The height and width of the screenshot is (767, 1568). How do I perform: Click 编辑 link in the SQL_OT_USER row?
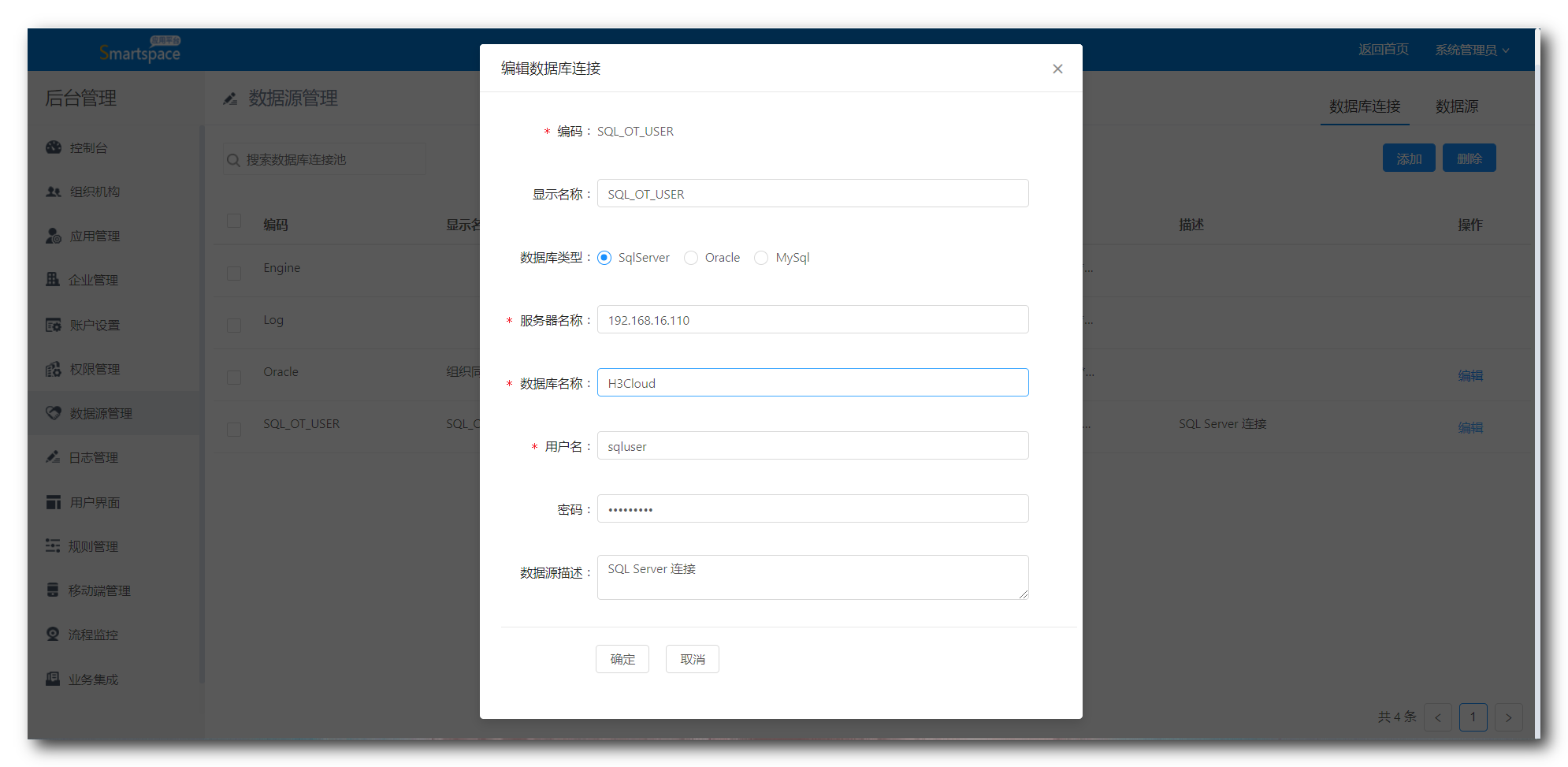[x=1470, y=427]
